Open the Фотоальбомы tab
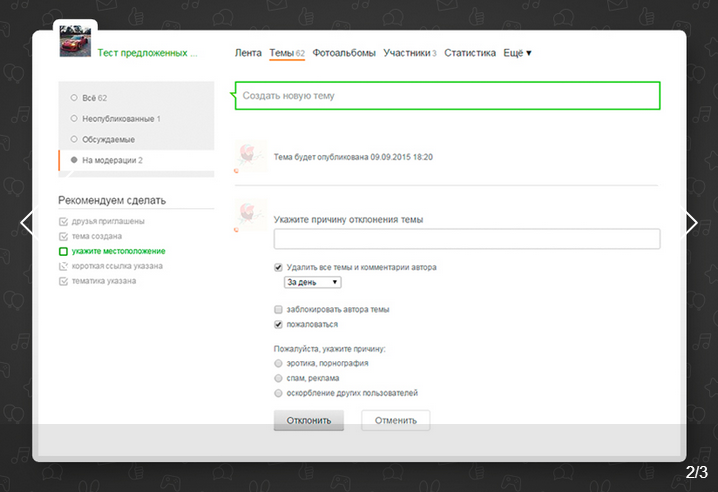This screenshot has height=492, width=718. [344, 53]
